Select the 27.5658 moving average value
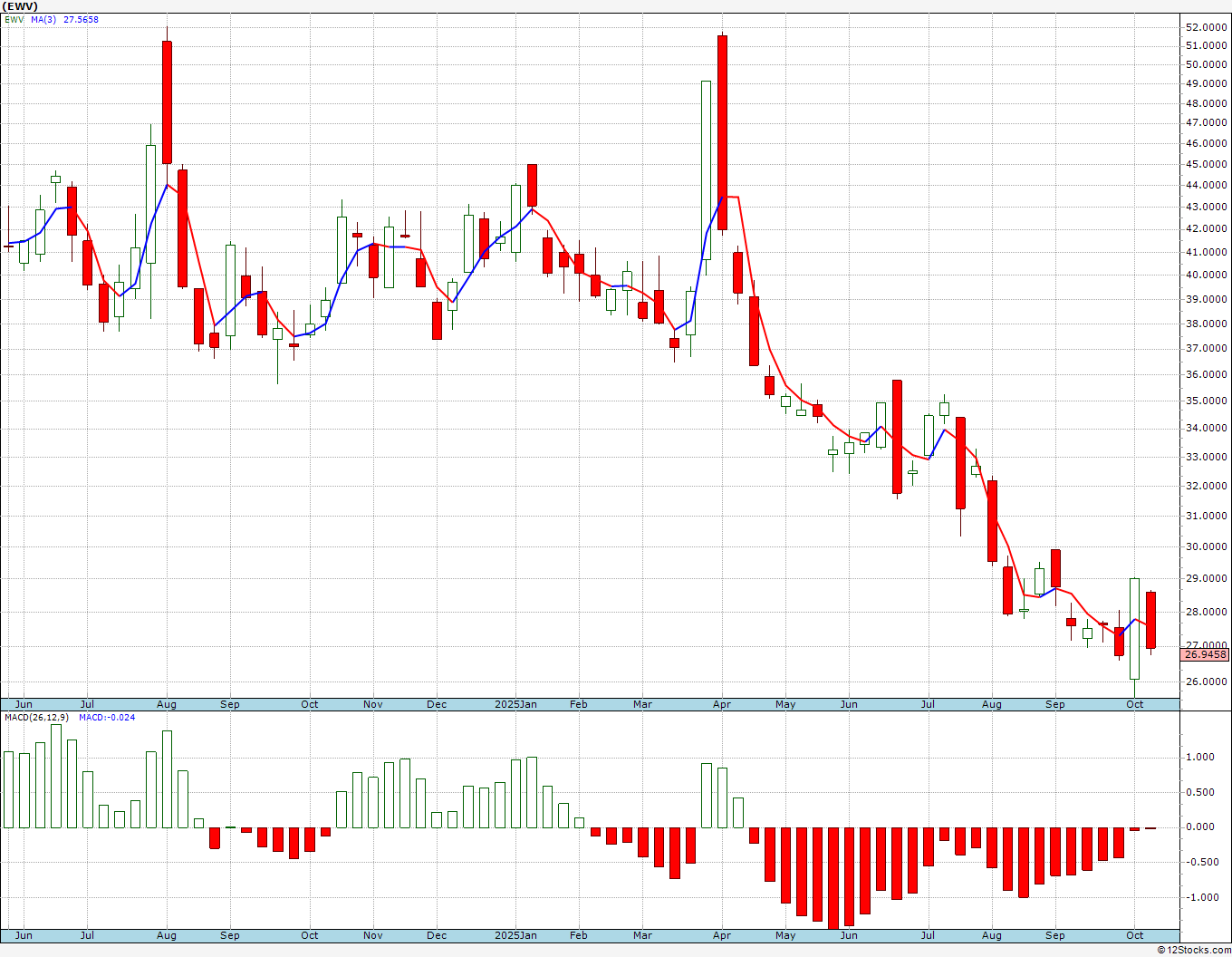 (x=82, y=19)
